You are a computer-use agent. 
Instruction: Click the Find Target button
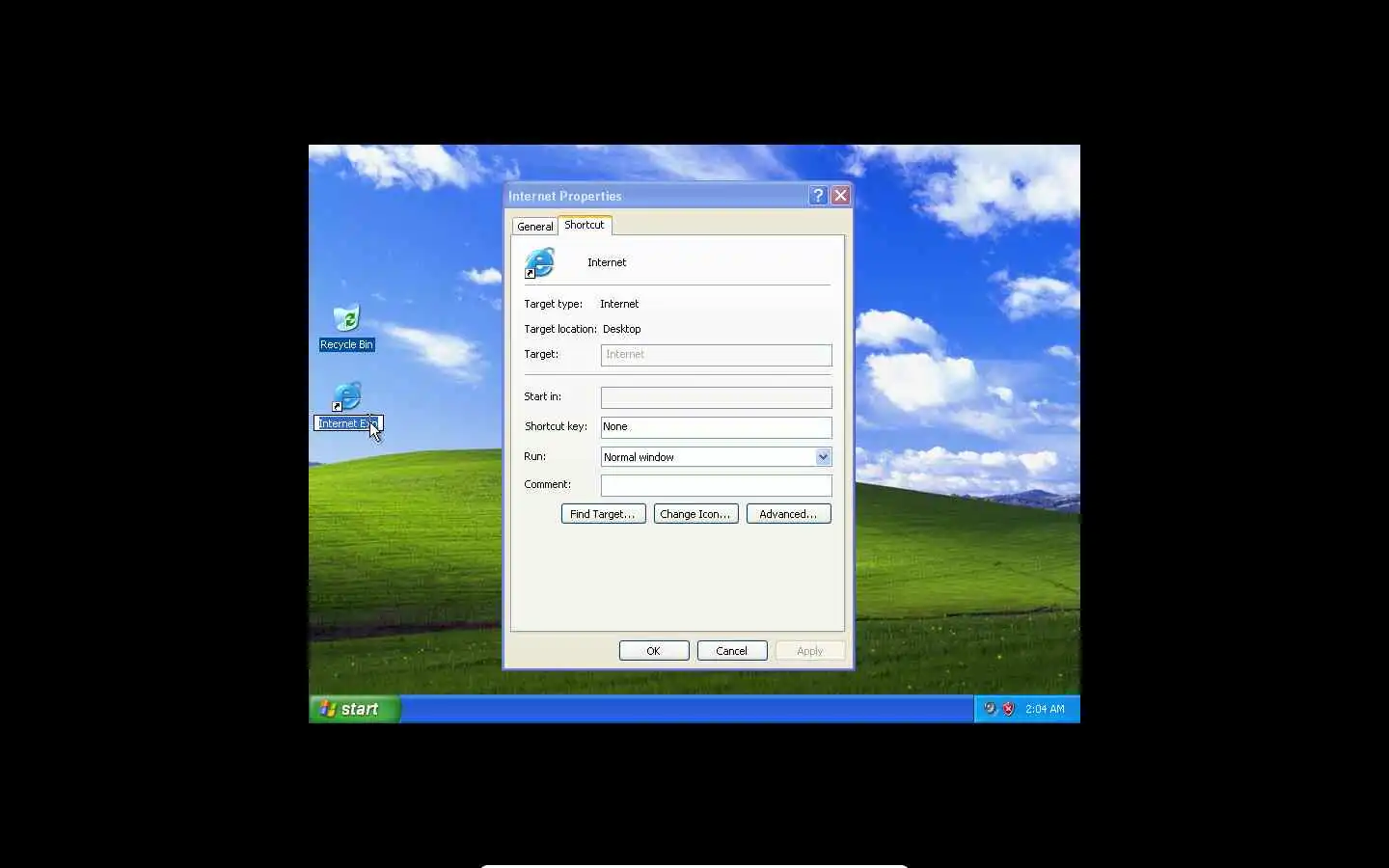click(x=603, y=514)
